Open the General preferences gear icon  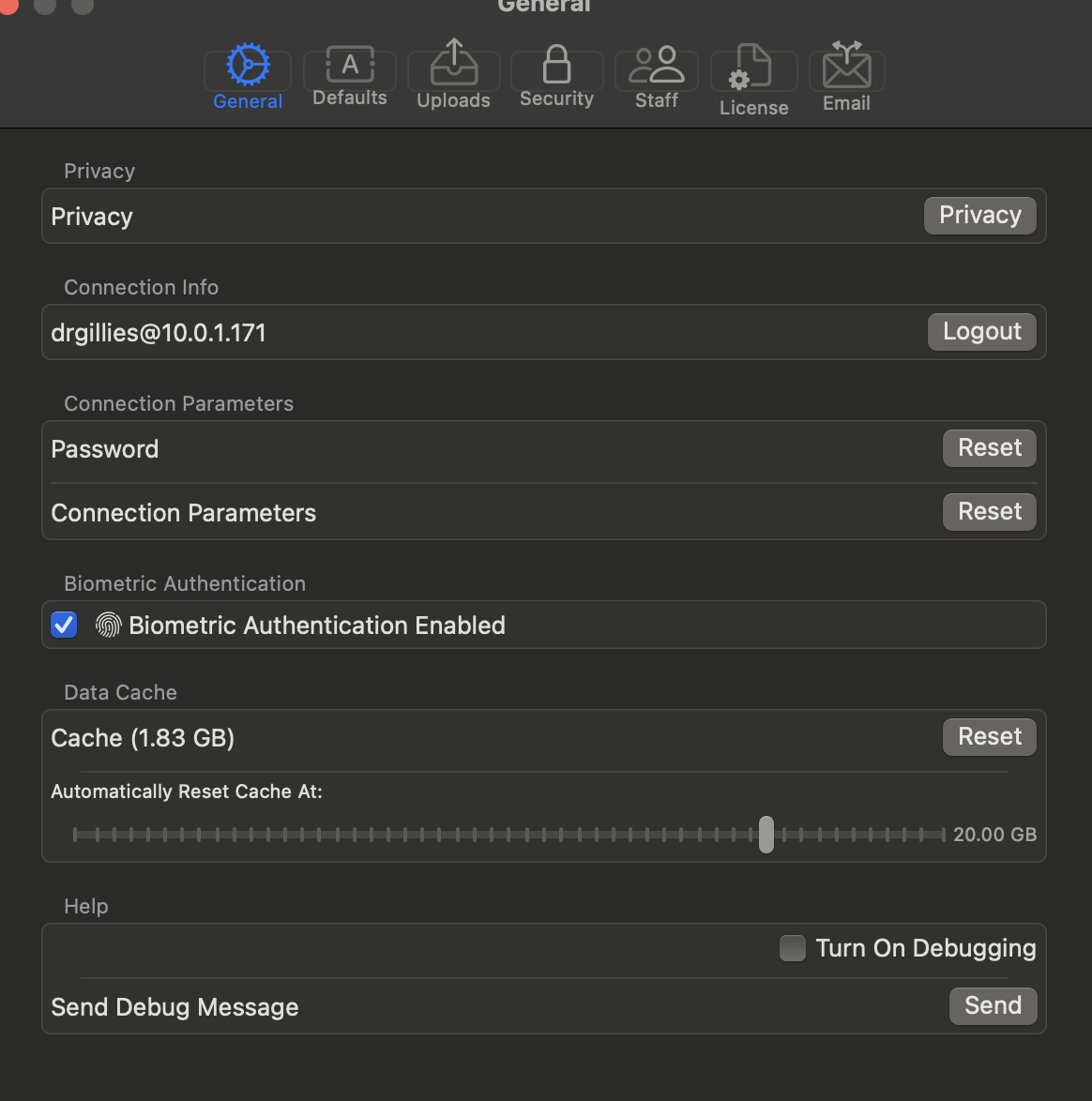[248, 66]
